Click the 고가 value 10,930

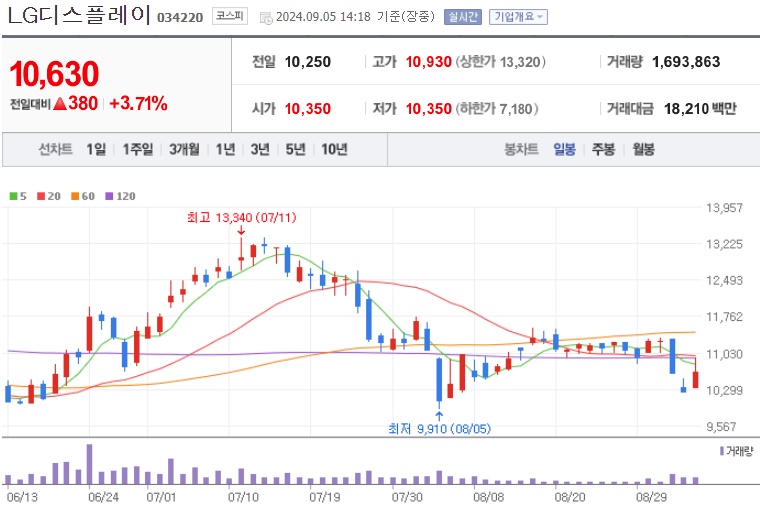pyautogui.click(x=428, y=62)
